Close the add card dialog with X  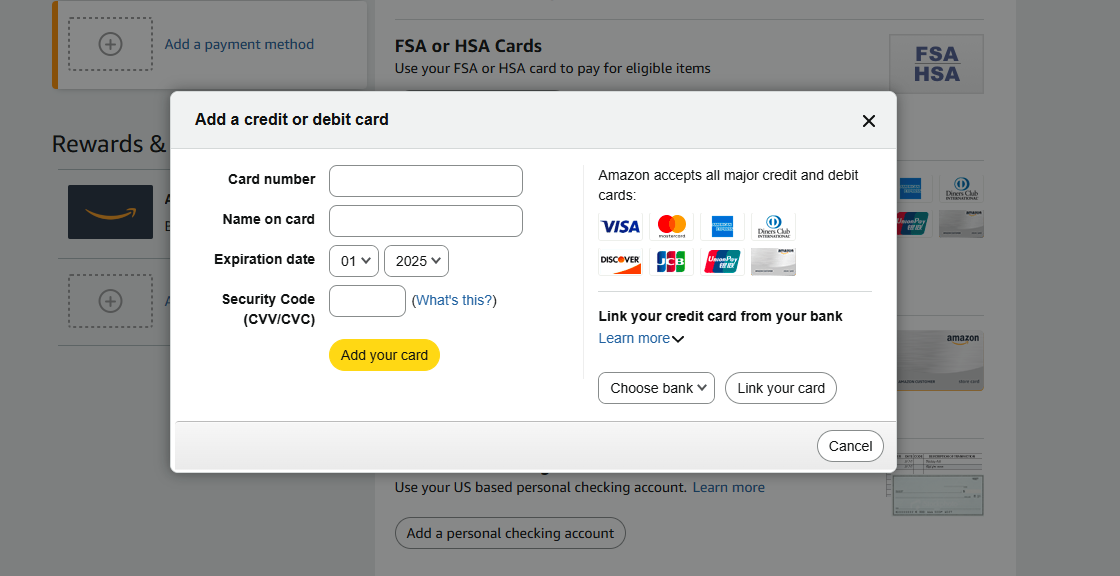[x=868, y=121]
